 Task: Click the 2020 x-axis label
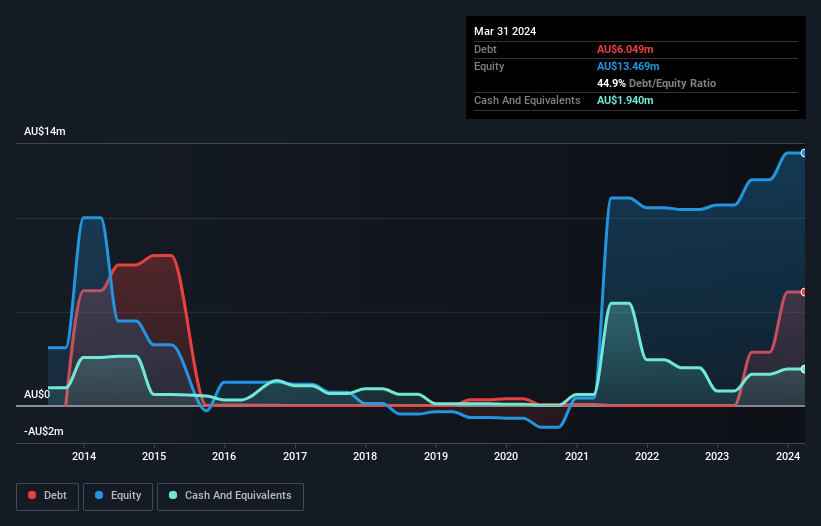pos(506,456)
